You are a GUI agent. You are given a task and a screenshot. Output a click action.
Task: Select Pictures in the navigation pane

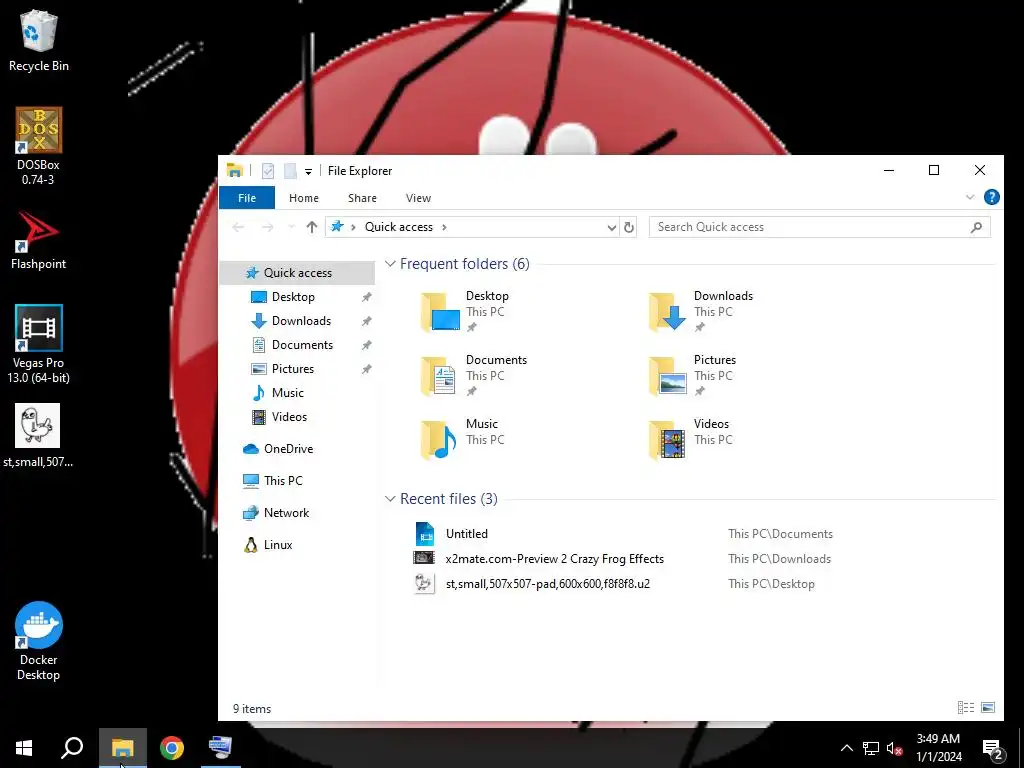coord(296,369)
